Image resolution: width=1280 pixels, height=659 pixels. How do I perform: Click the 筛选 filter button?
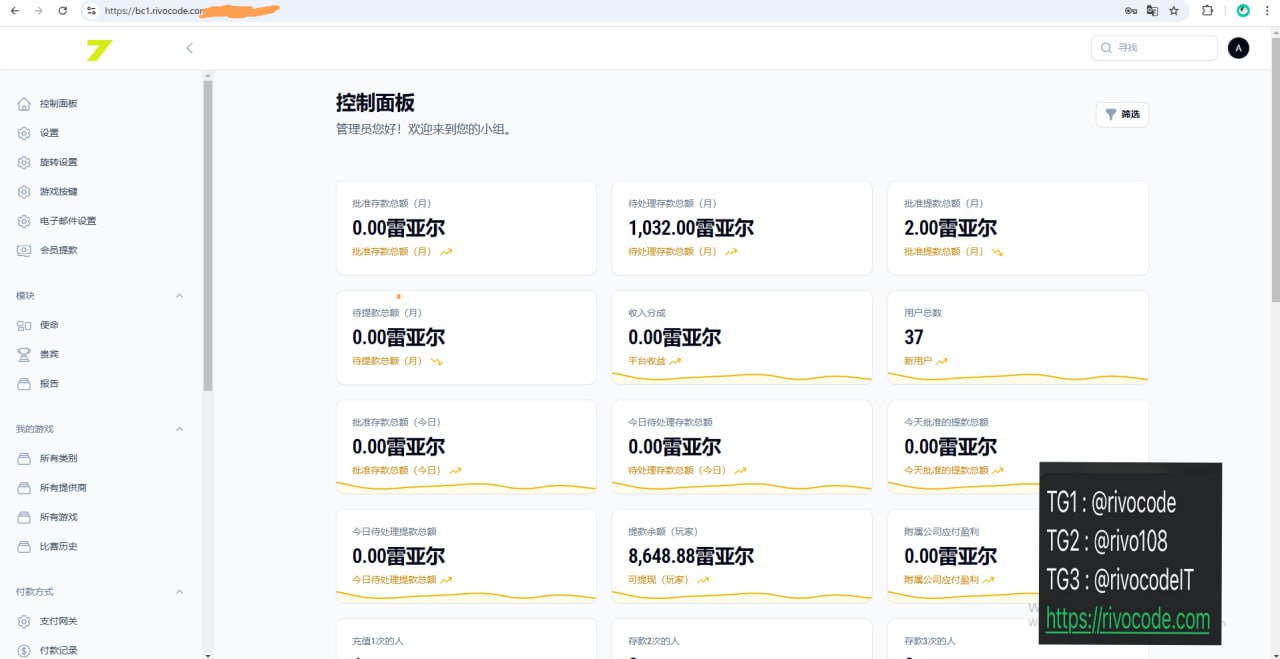pyautogui.click(x=1122, y=115)
